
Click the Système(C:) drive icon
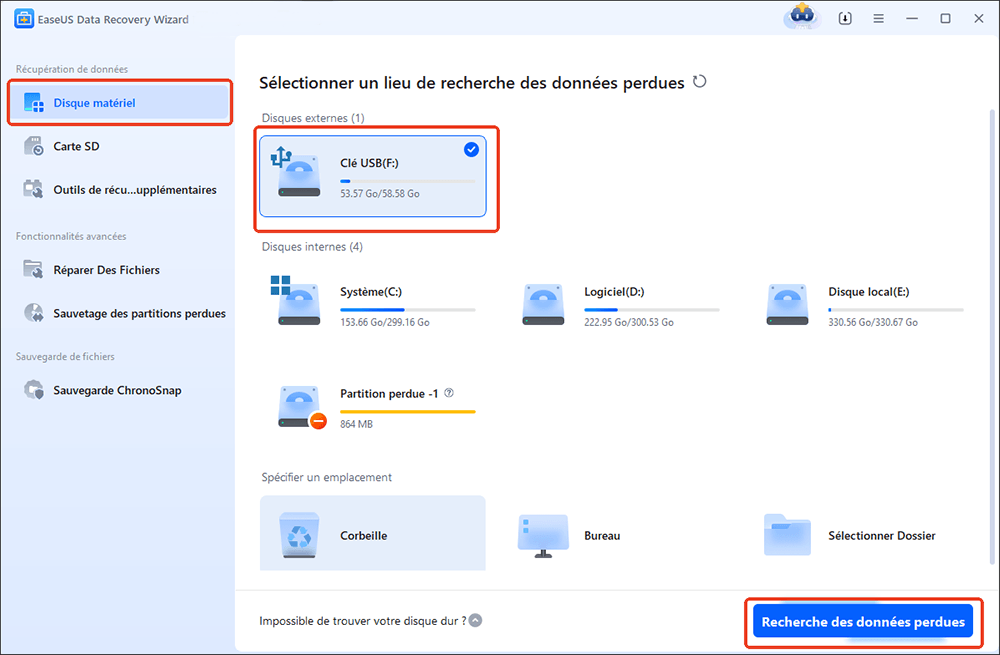click(x=297, y=300)
